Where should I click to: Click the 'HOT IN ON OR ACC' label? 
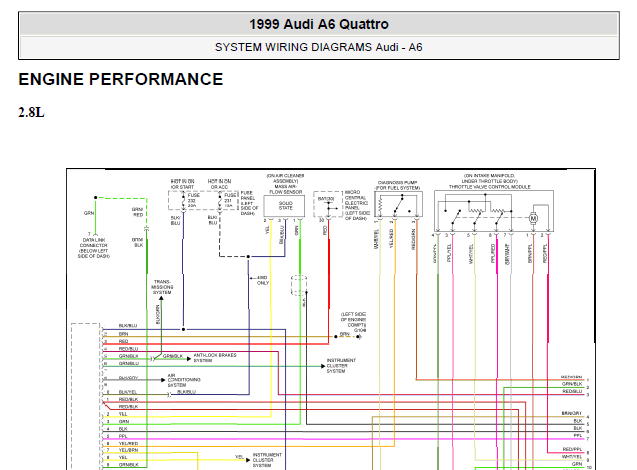219,184
